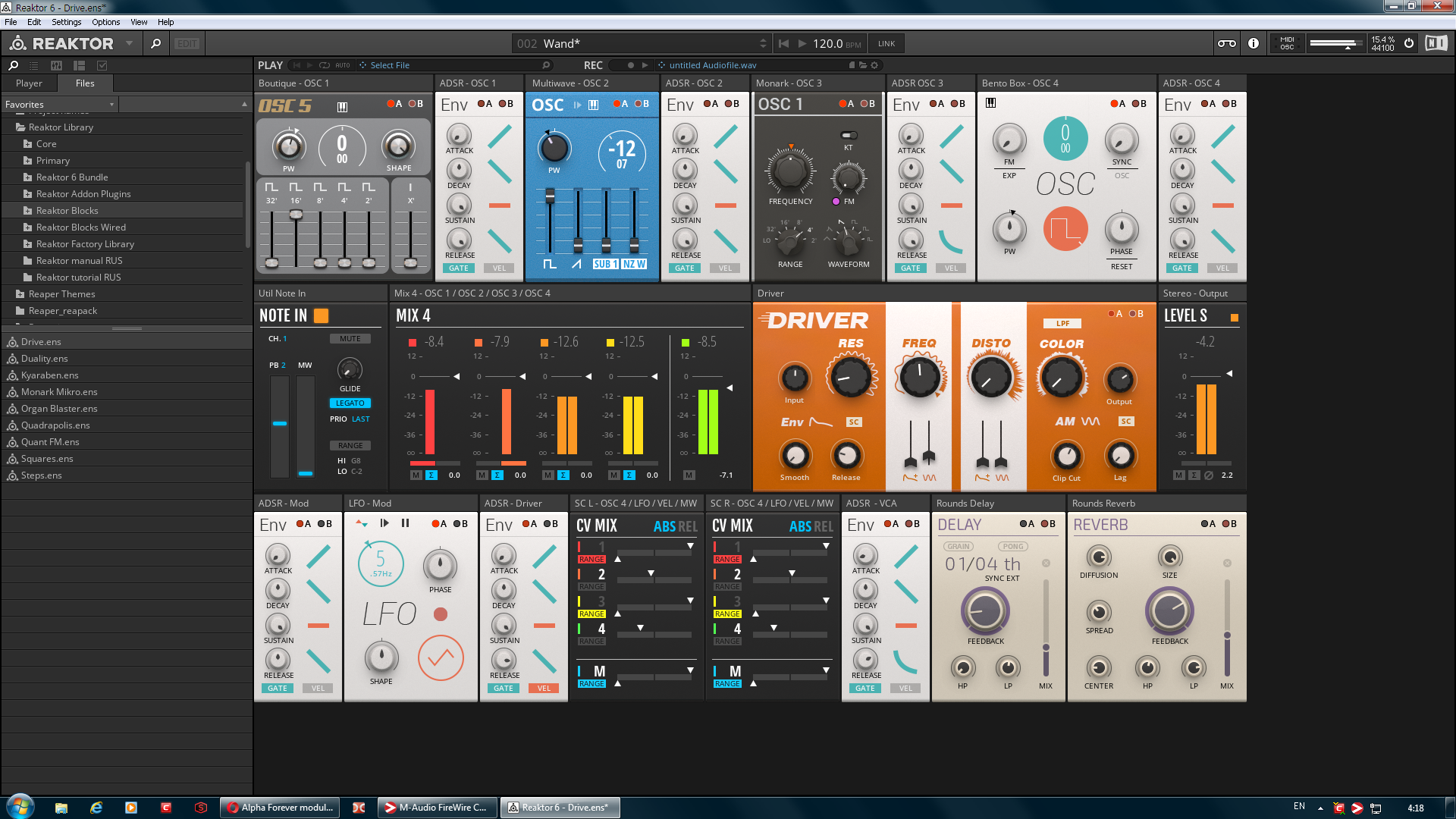Pause the LFO module

coord(406,523)
